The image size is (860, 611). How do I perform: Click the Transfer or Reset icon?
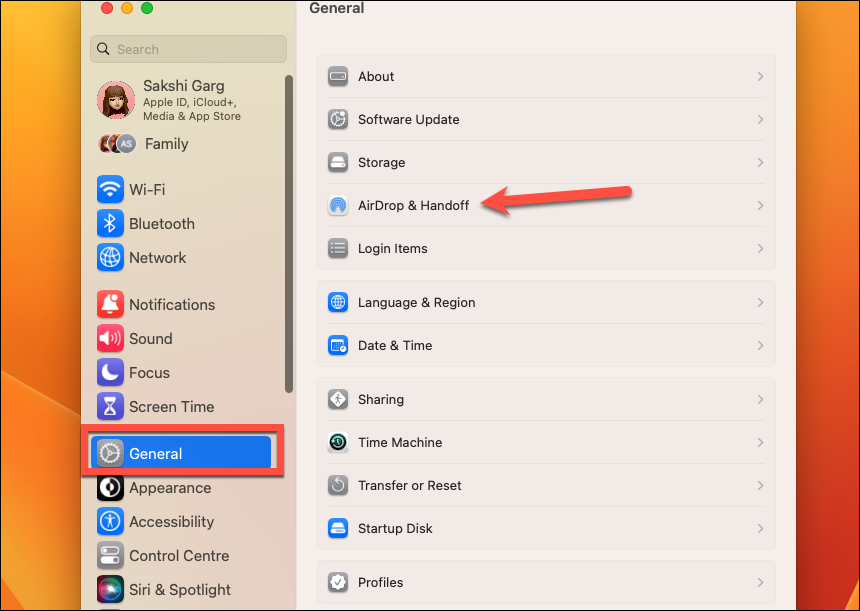[338, 485]
